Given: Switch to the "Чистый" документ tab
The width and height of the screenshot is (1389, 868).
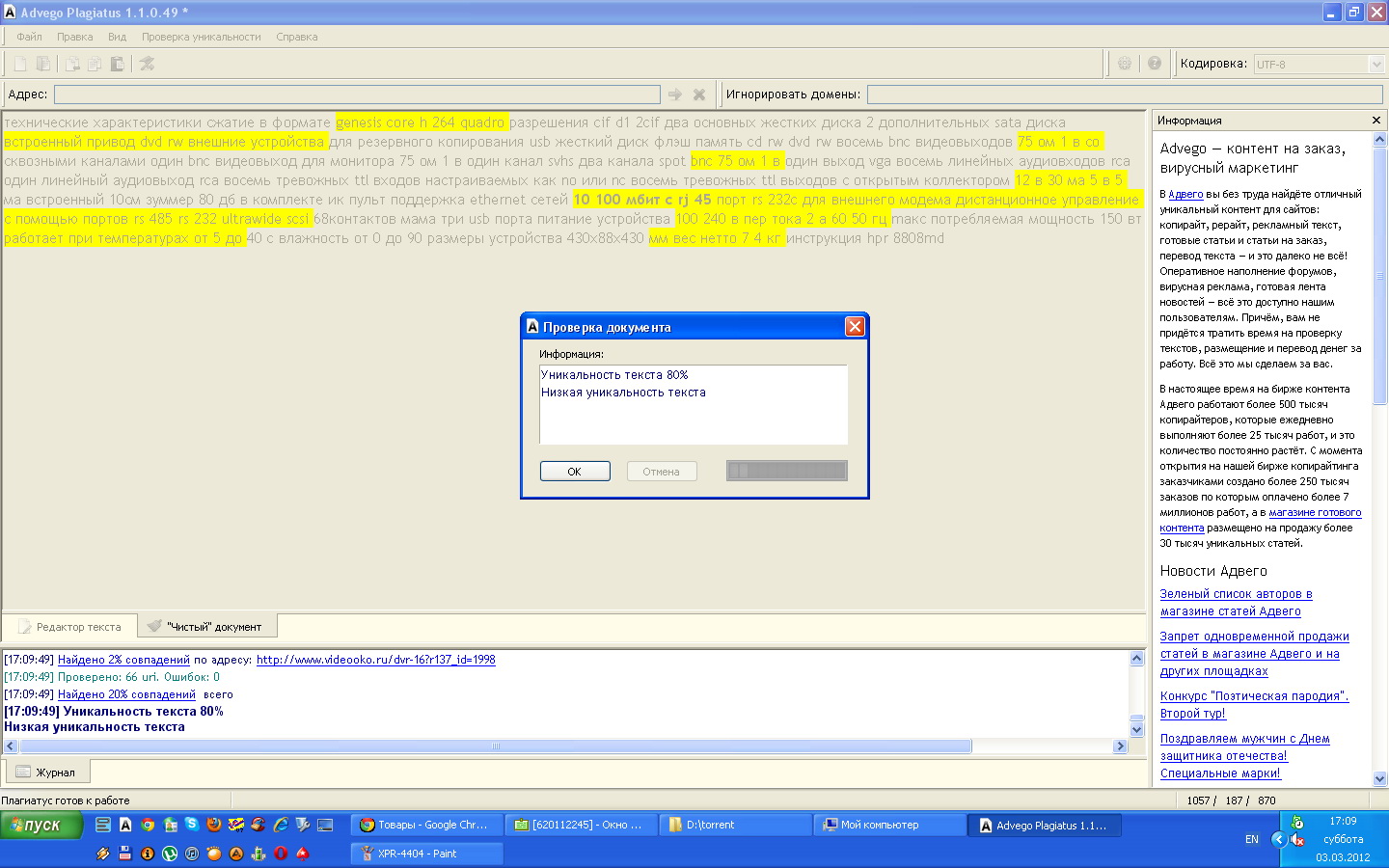Looking at the screenshot, I should tap(206, 627).
